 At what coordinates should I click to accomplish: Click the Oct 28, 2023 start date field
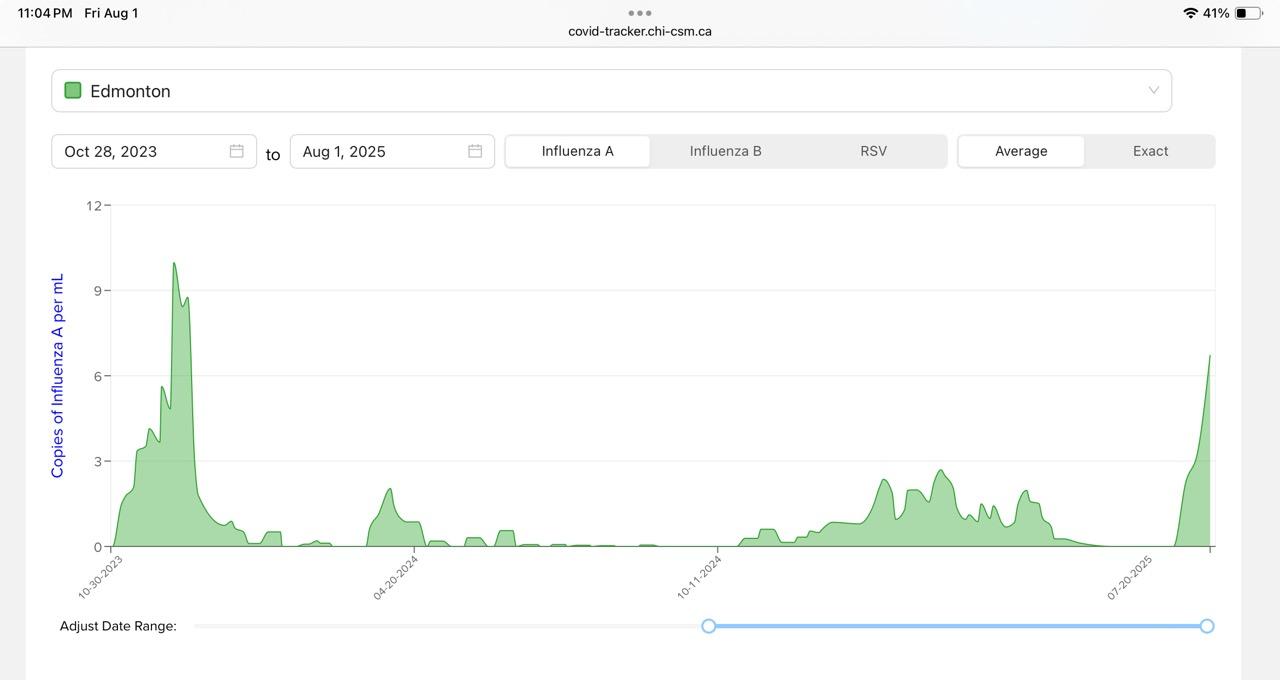click(140, 151)
